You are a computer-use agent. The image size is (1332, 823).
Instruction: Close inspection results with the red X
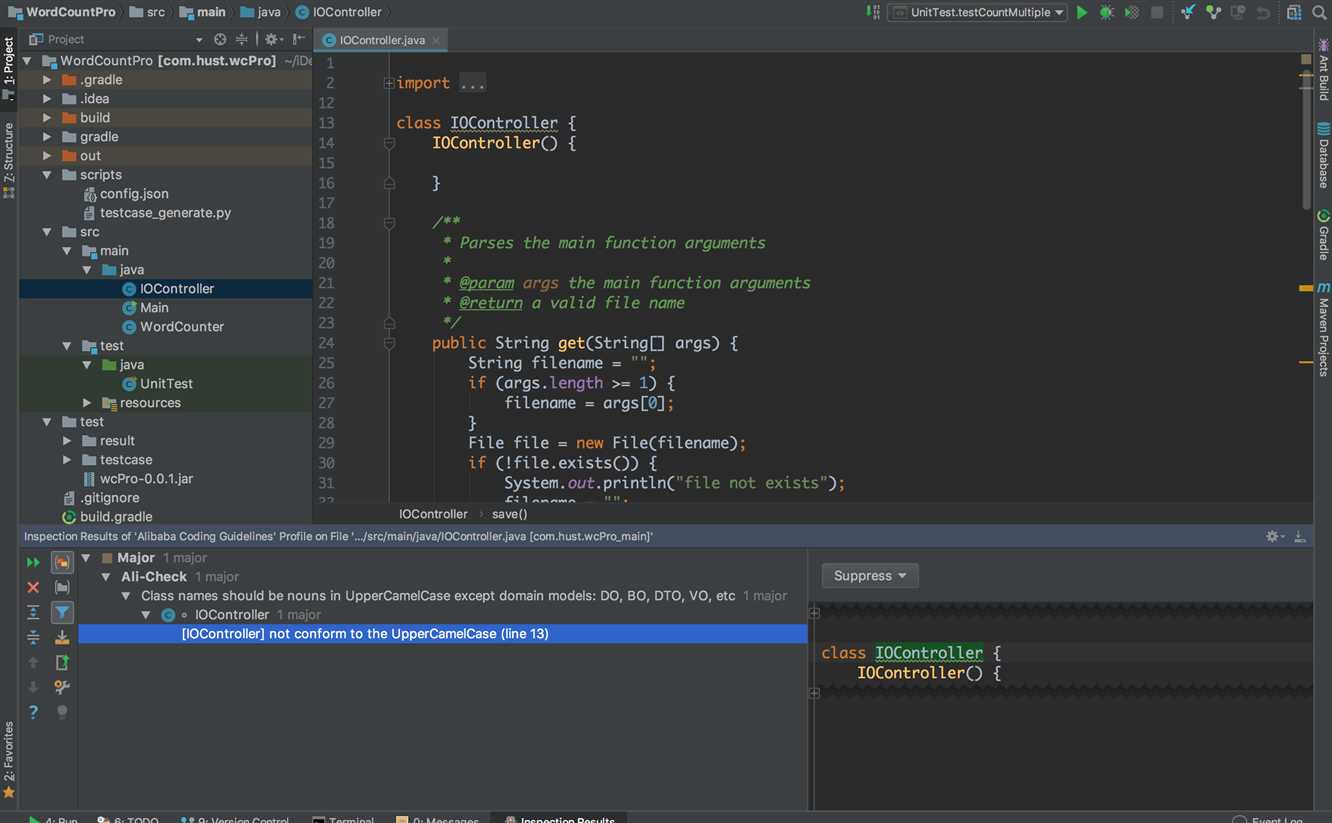(x=33, y=588)
